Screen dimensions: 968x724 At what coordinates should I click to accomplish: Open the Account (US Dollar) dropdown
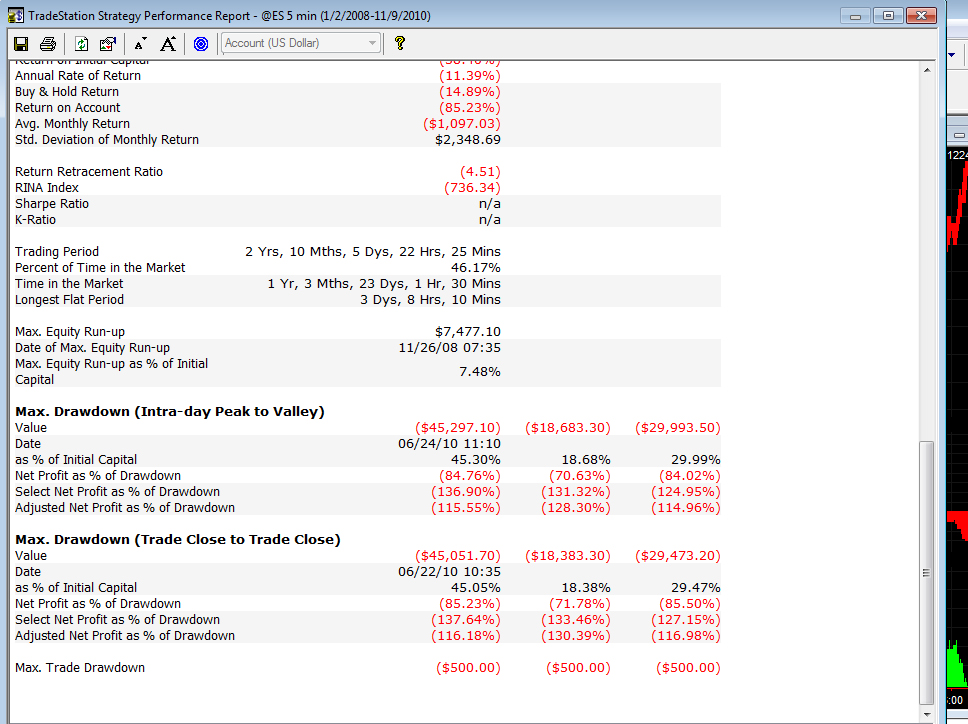[x=301, y=43]
